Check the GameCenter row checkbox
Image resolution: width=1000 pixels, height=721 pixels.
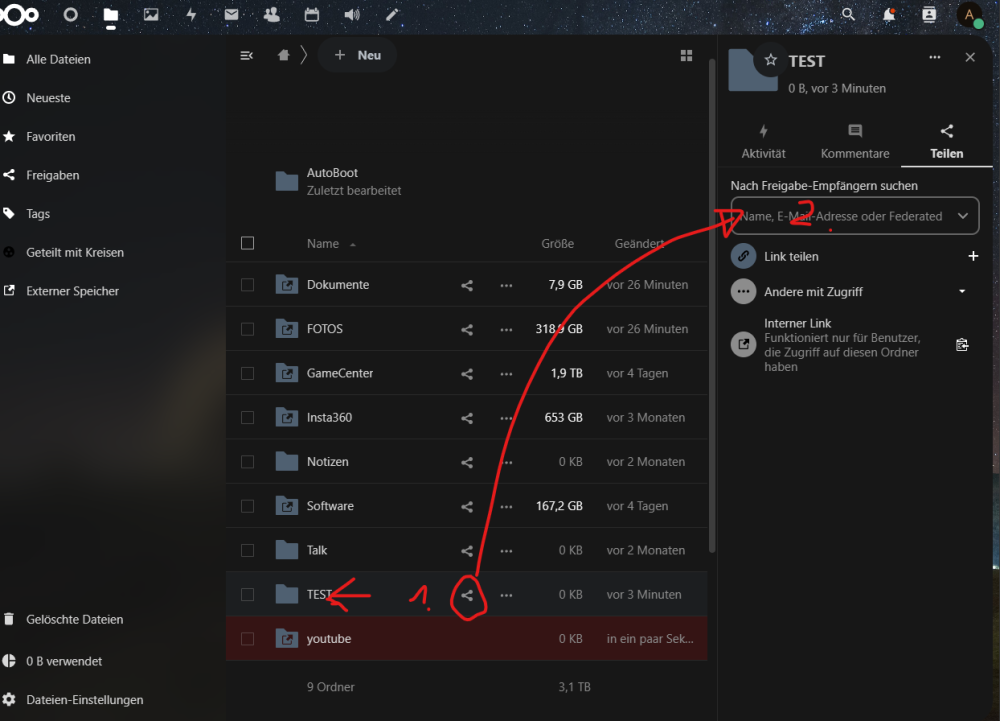point(247,374)
